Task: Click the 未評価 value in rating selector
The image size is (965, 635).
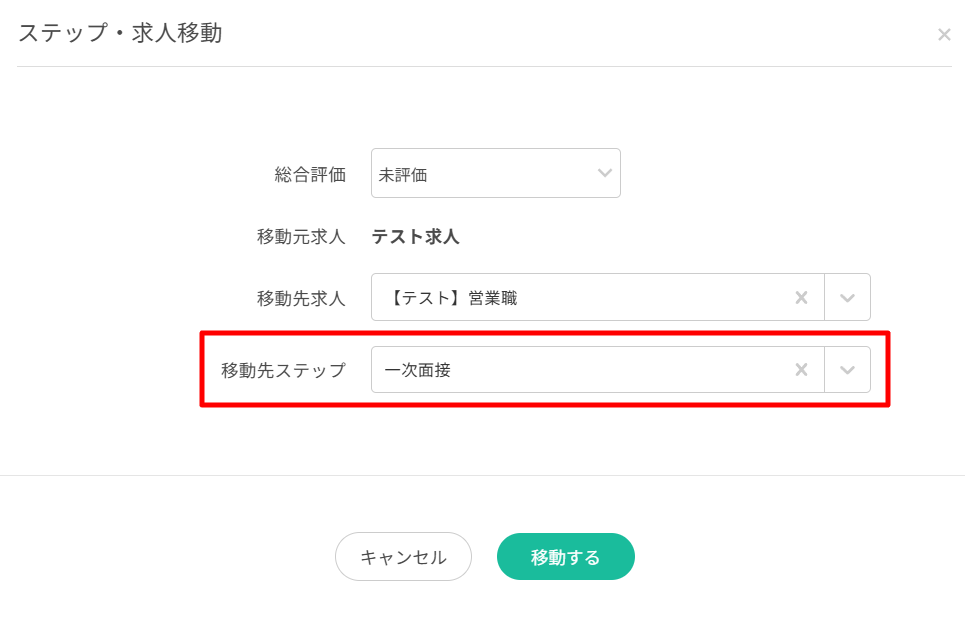Action: tap(403, 175)
